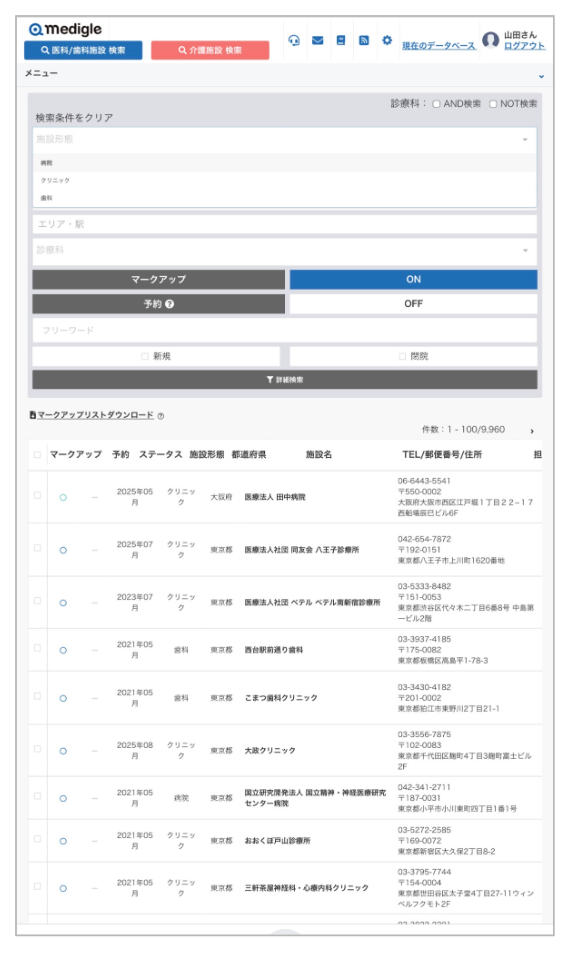The image size is (570, 954).
Task: Choose クリニック from facility type list
Action: pos(285,181)
